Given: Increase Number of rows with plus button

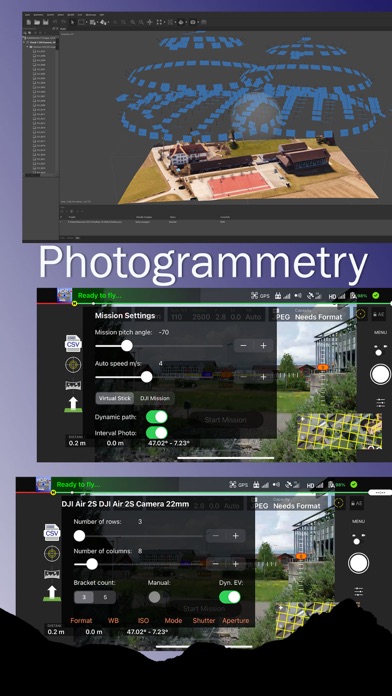Looking at the screenshot, I should (x=235, y=536).
